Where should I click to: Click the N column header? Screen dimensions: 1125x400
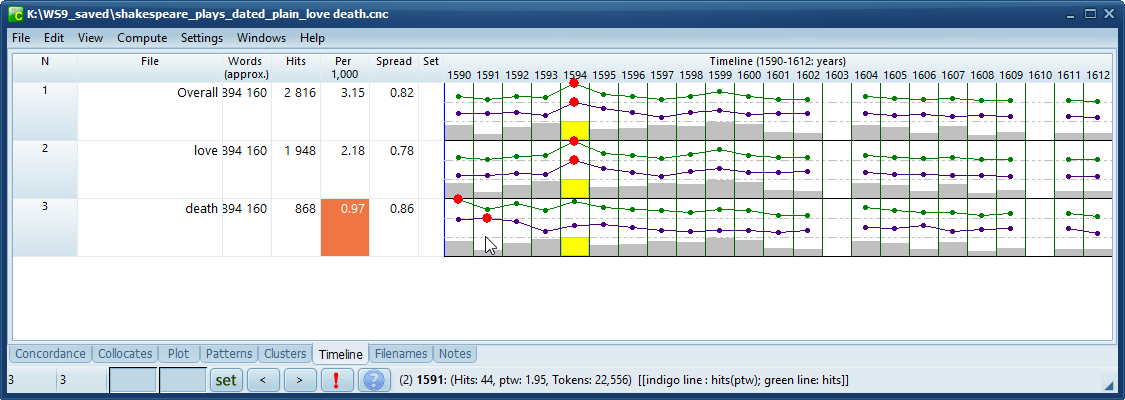point(44,67)
